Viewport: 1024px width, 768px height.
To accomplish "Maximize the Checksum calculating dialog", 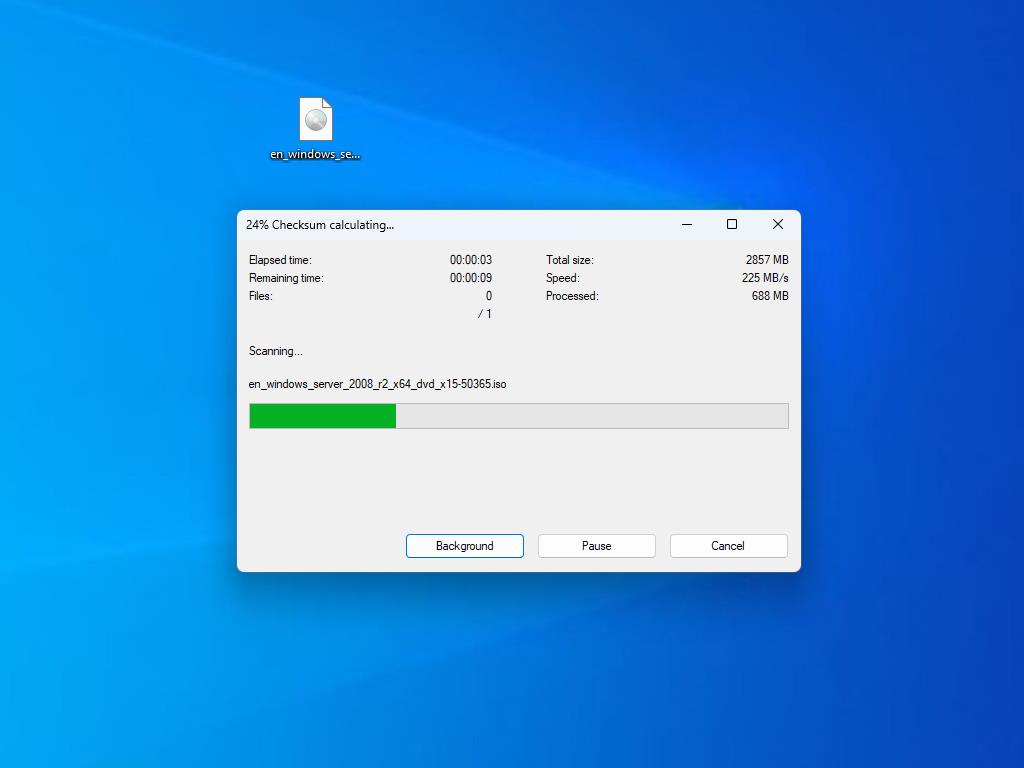I will click(732, 225).
